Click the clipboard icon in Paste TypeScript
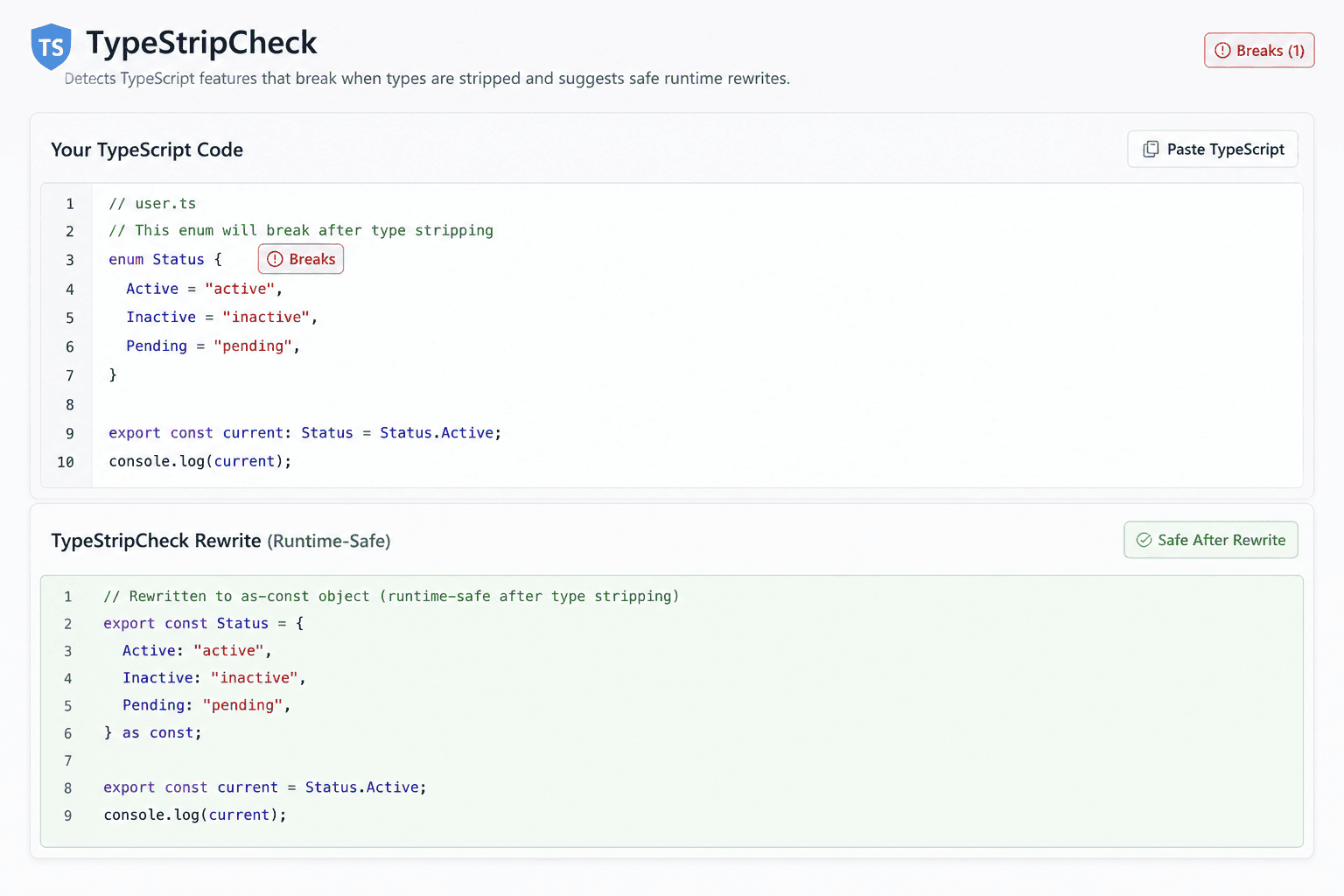1344x896 pixels. [1151, 150]
